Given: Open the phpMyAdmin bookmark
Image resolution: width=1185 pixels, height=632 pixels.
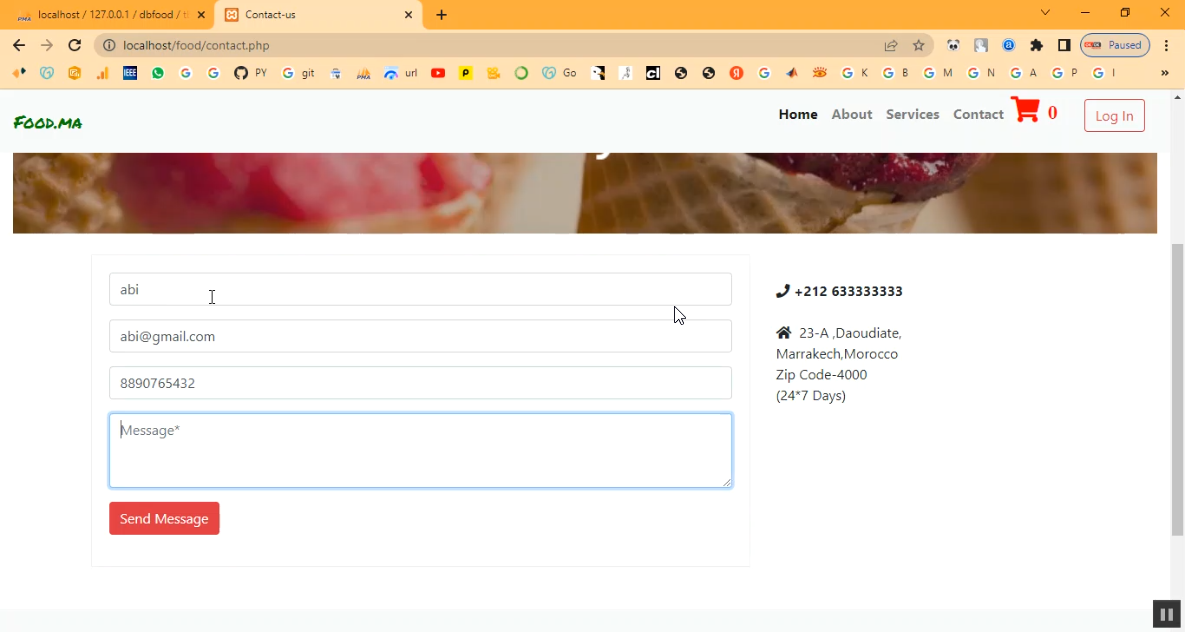Looking at the screenshot, I should pos(364,73).
